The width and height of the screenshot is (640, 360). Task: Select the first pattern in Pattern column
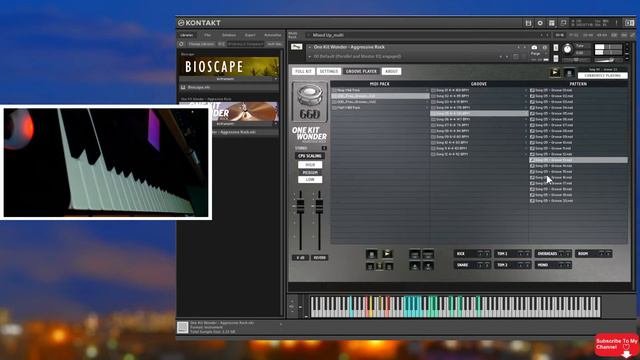(x=578, y=90)
